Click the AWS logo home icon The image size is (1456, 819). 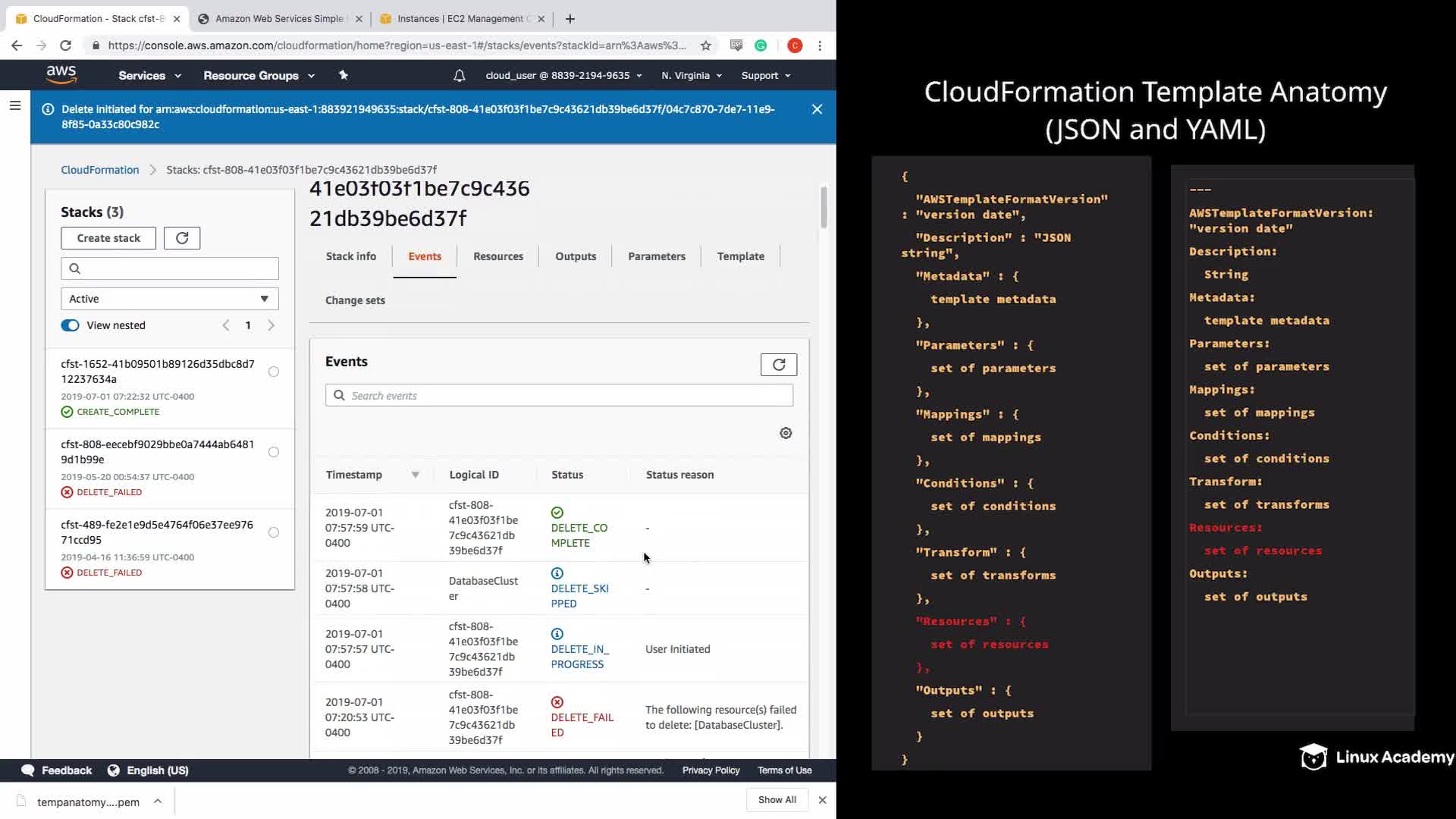[x=61, y=74]
